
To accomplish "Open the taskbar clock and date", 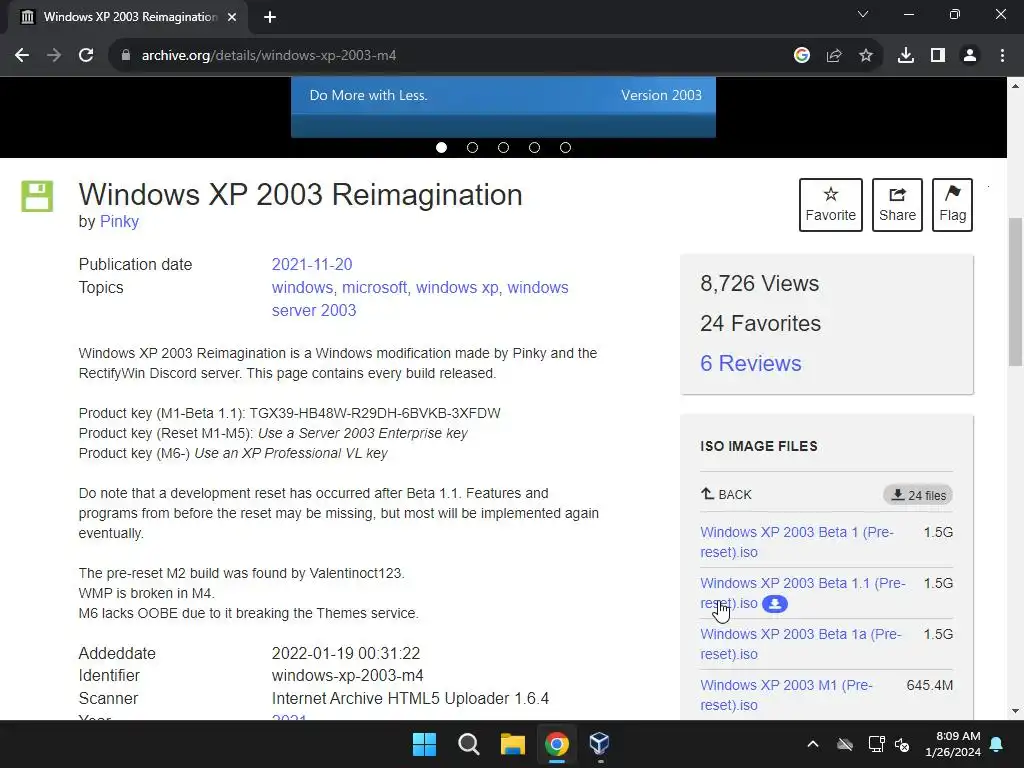I will click(x=953, y=744).
